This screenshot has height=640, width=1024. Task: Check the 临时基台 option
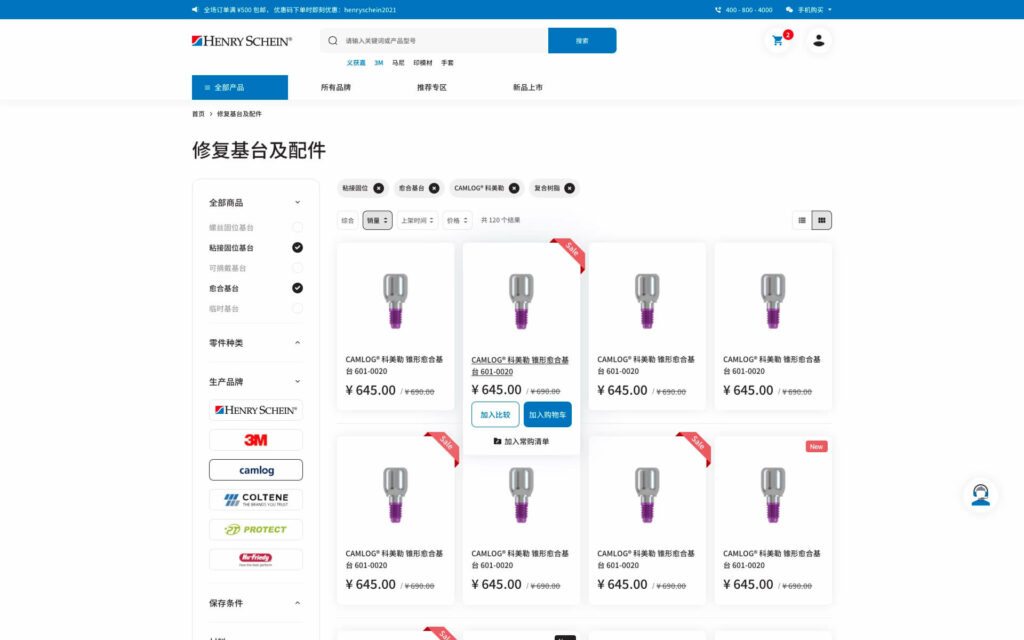click(x=297, y=308)
